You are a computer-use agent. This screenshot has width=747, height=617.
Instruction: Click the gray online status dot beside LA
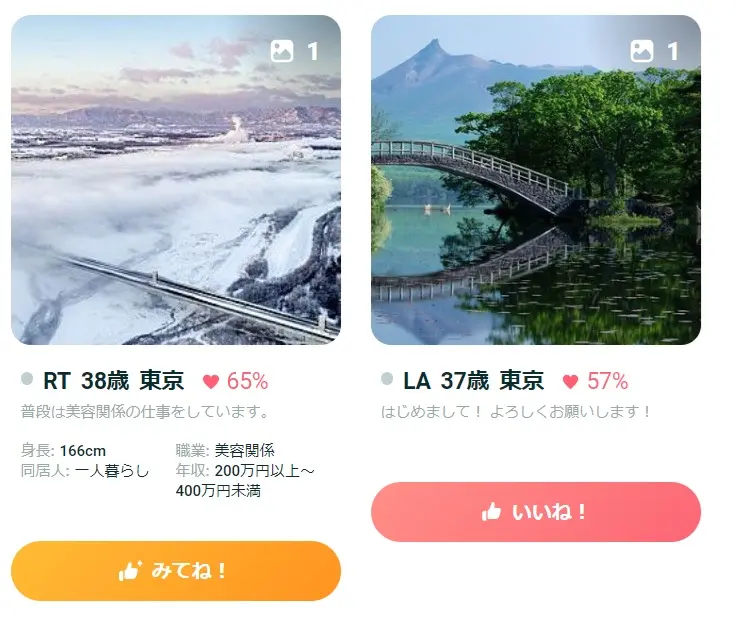387,379
